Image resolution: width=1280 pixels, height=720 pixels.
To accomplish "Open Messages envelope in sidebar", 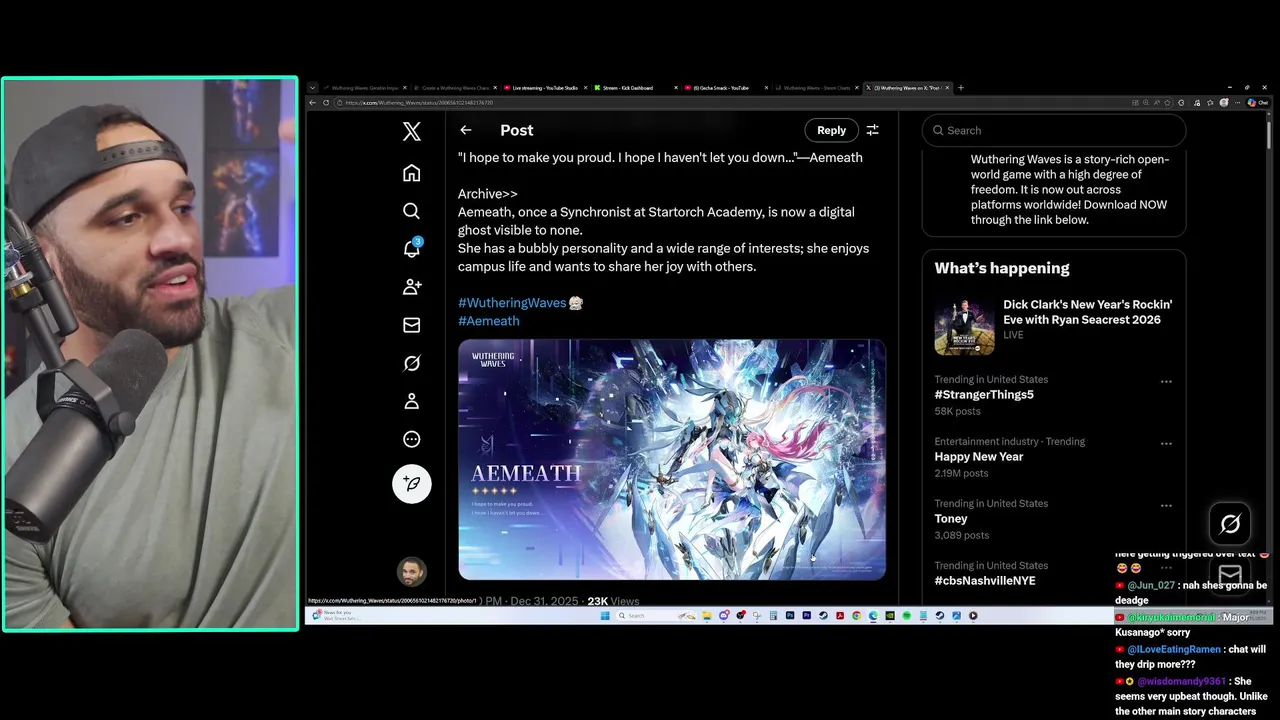I will pyautogui.click(x=411, y=325).
